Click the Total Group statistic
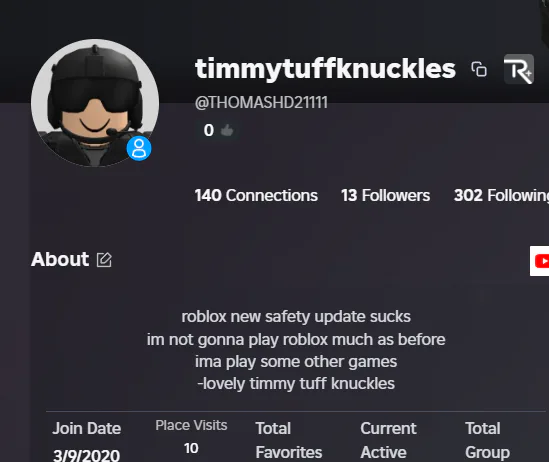 (487, 440)
